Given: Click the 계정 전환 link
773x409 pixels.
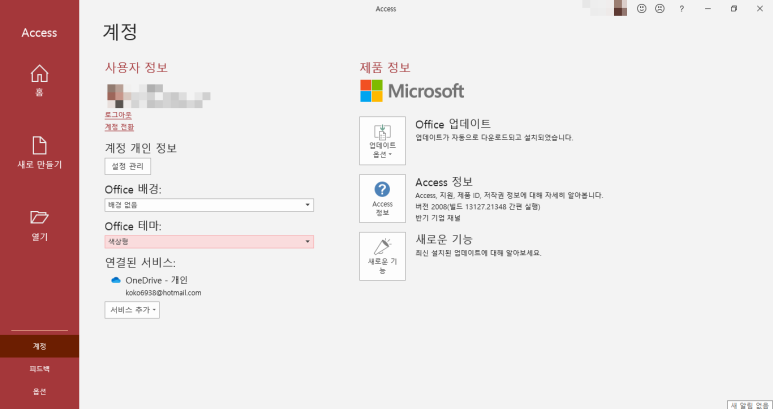Looking at the screenshot, I should 119,127.
